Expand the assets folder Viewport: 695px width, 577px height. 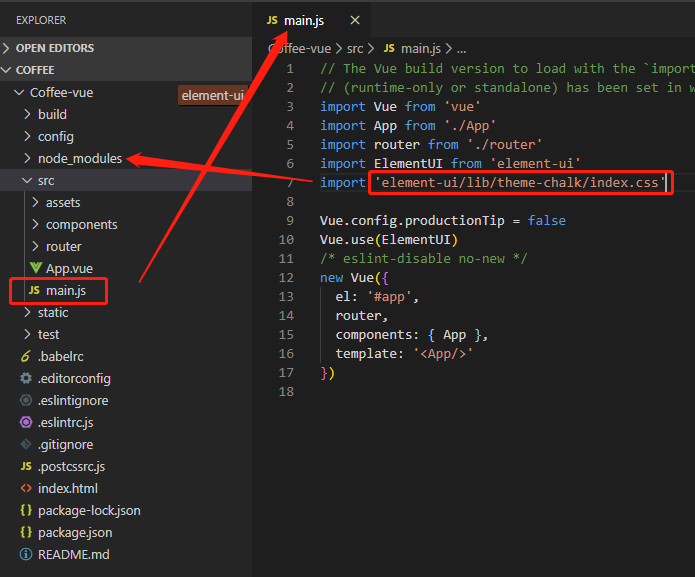point(63,203)
